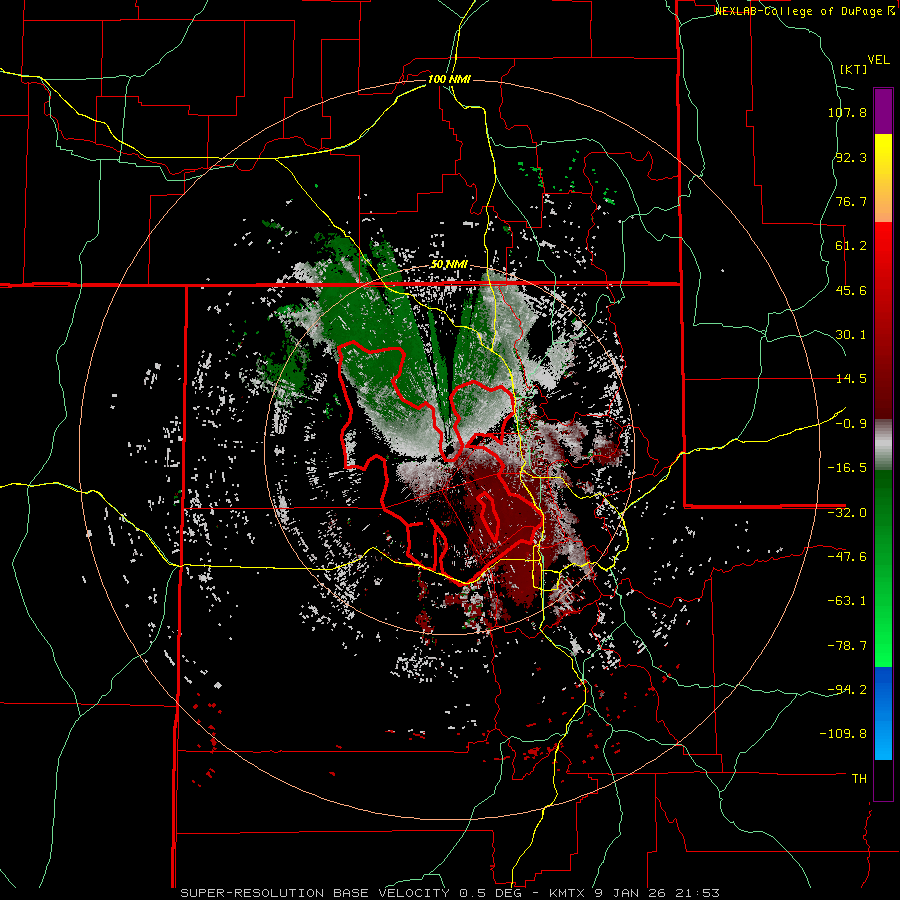Pick the red segment of velocity color bar
900x900 pixels.
point(883,320)
